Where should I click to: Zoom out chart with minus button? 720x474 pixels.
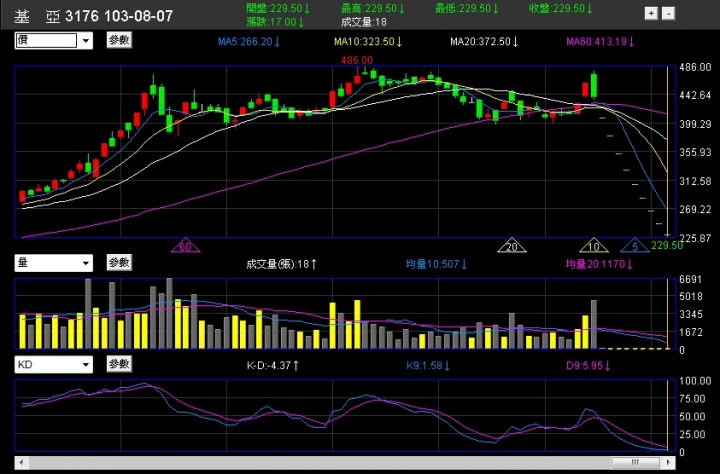pos(669,13)
